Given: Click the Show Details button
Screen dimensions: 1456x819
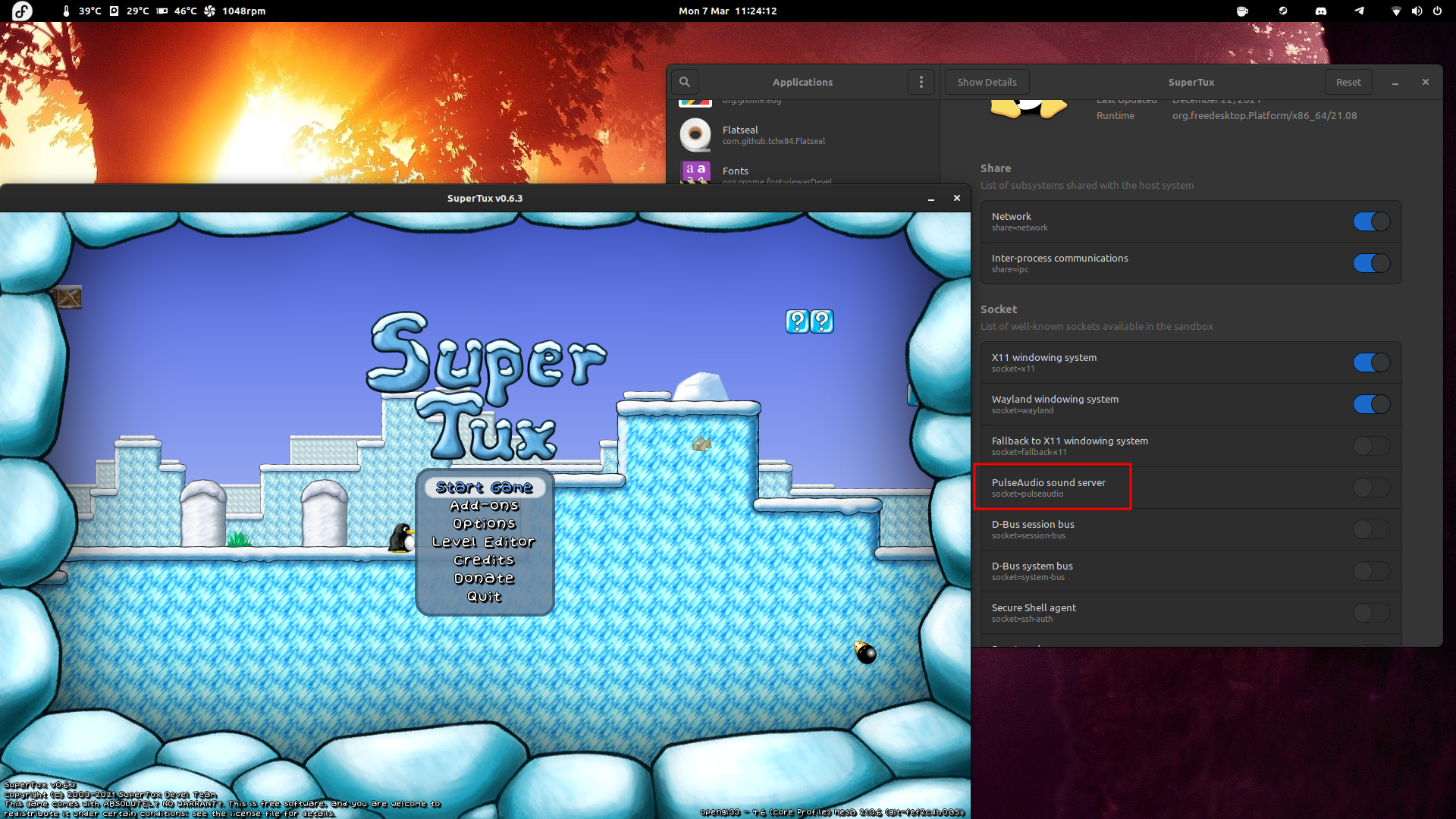Looking at the screenshot, I should point(987,82).
